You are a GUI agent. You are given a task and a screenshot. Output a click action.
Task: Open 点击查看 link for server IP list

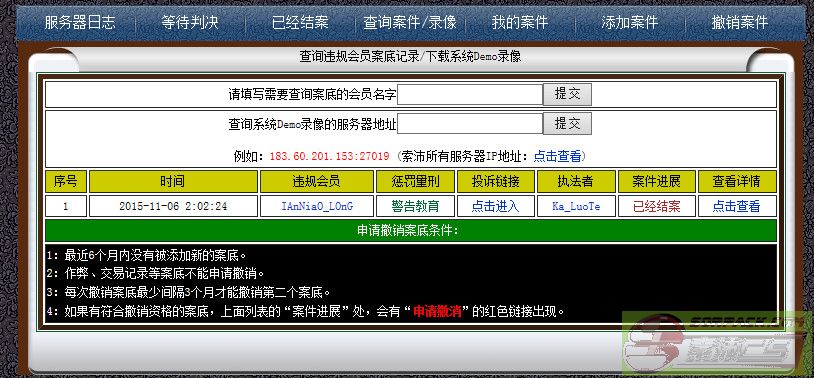[558, 156]
